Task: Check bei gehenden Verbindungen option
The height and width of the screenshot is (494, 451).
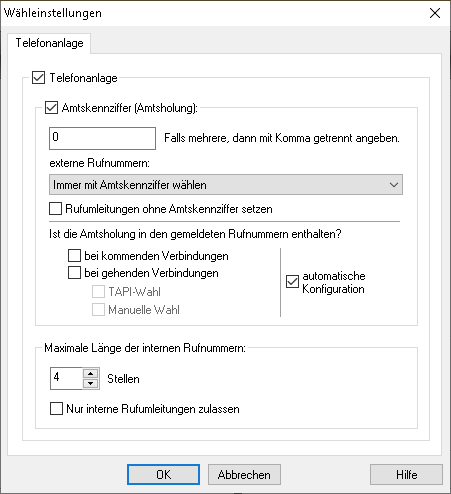Action: [74, 273]
